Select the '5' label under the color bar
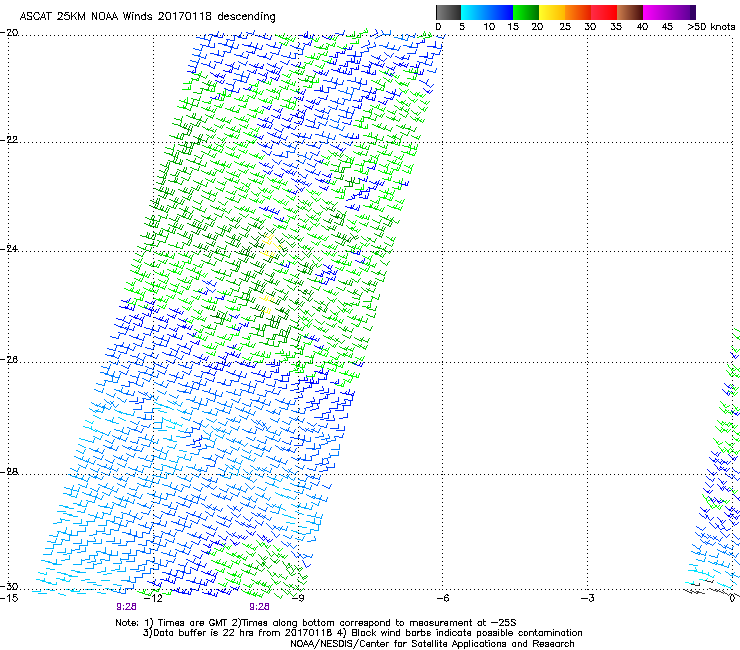Viewport: 740px width, 650px height. pyautogui.click(x=462, y=27)
